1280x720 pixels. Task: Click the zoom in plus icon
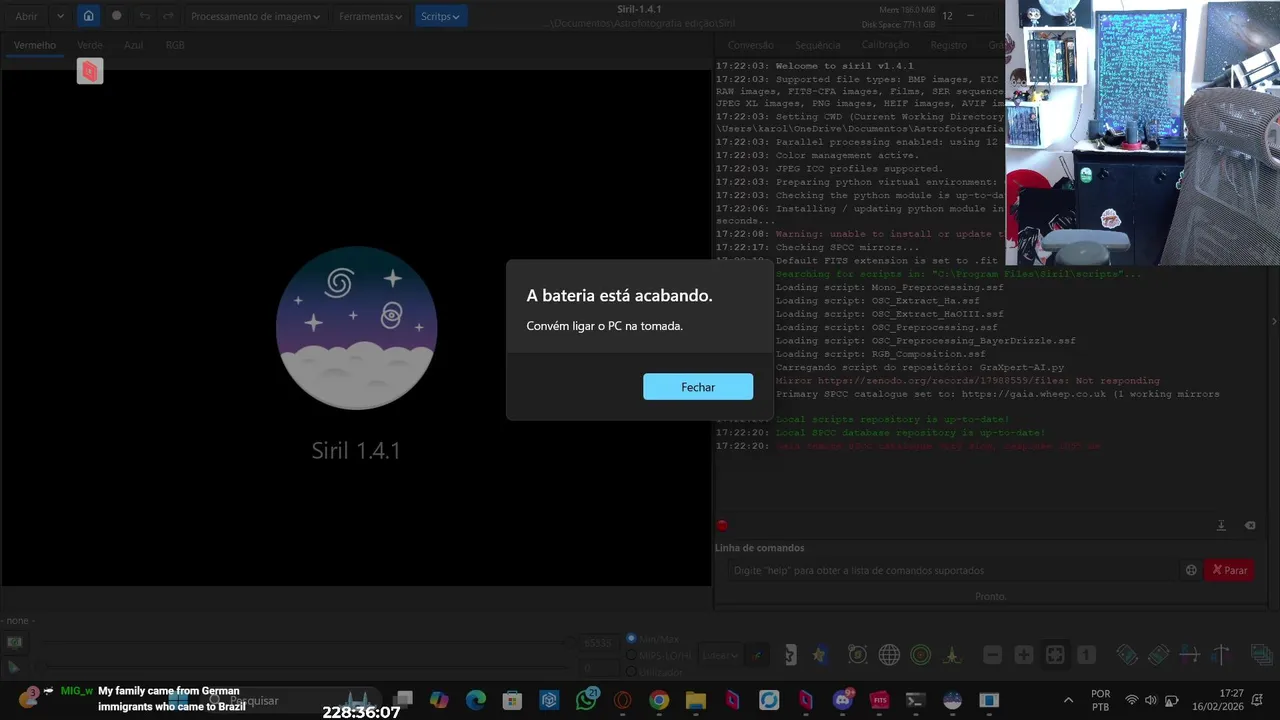coord(1024,655)
